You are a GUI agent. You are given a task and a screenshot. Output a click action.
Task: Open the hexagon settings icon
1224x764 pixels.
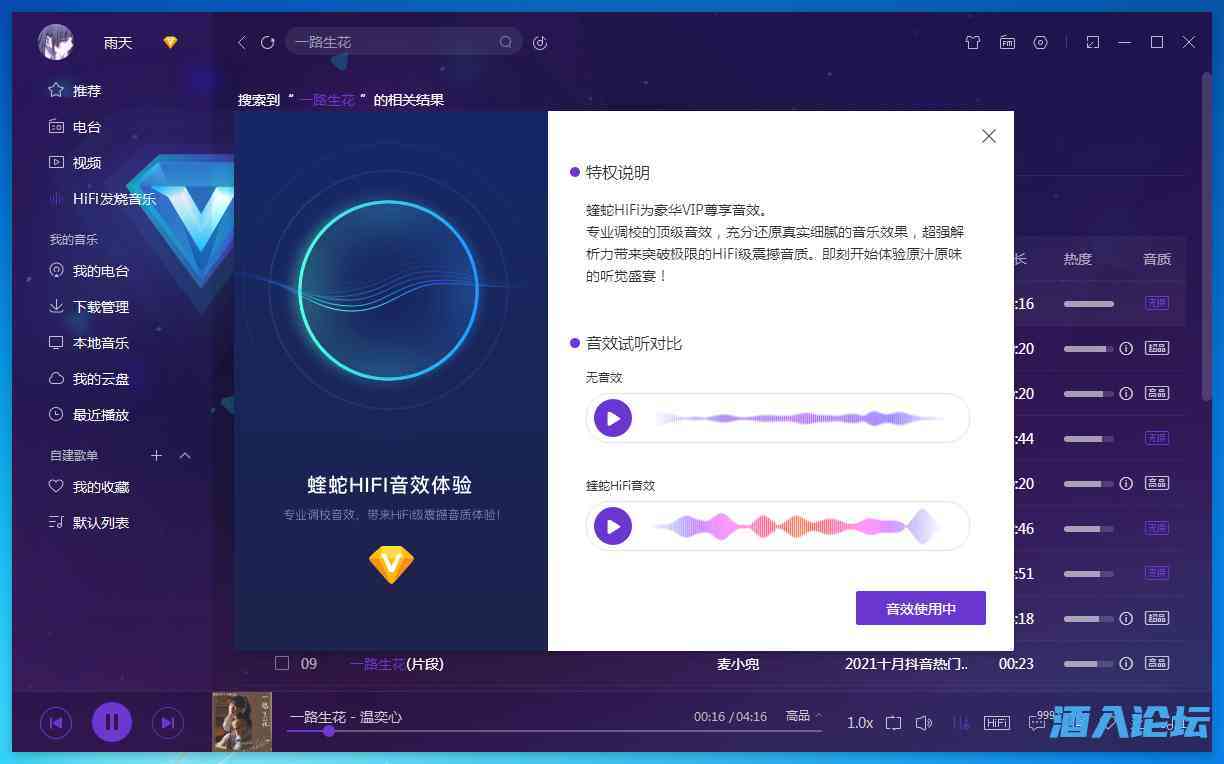[x=1041, y=42]
